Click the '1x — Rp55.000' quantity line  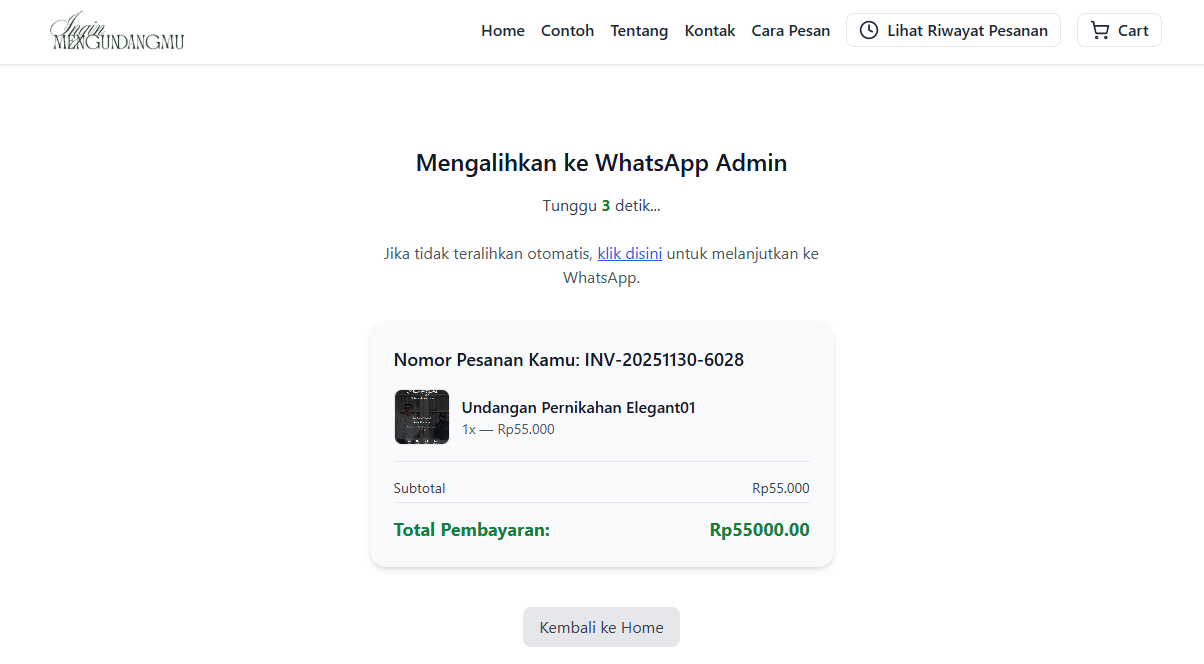coord(508,430)
